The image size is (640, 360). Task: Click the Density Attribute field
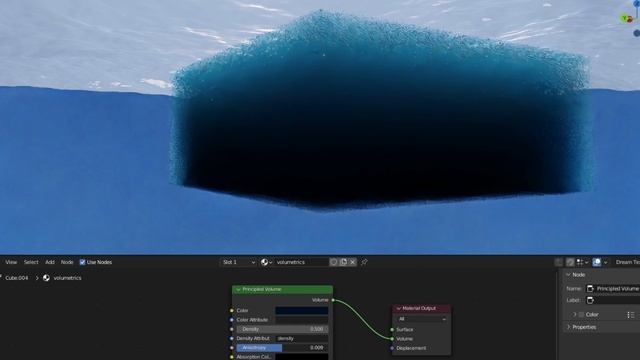click(x=302, y=338)
